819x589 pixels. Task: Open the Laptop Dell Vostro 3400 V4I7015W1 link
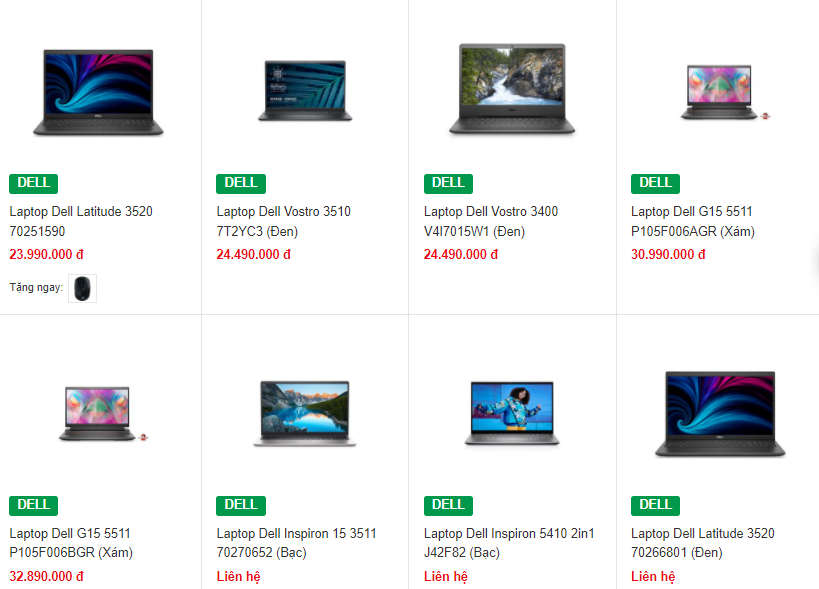[491, 221]
